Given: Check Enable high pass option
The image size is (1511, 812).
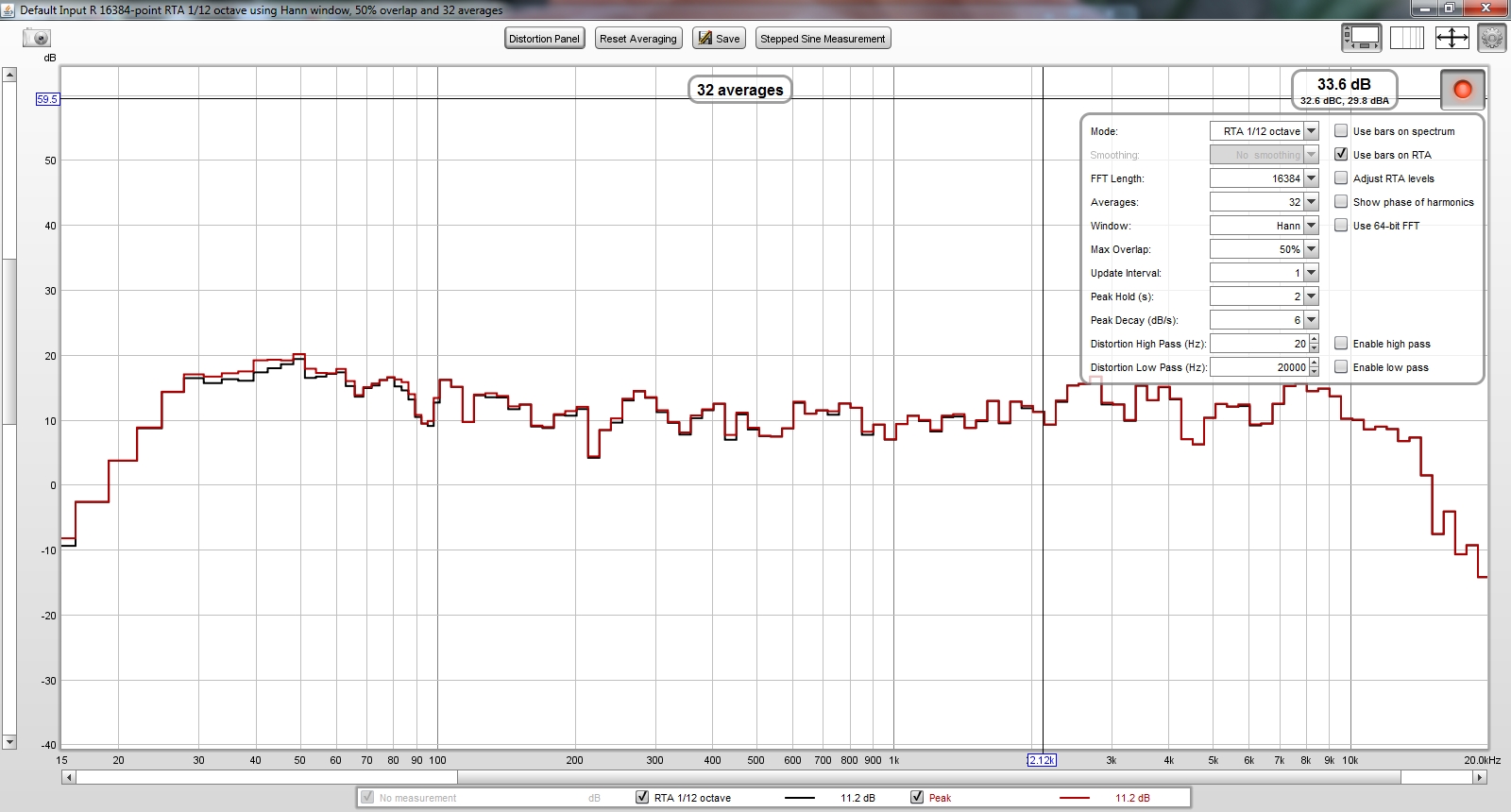Looking at the screenshot, I should coord(1341,344).
